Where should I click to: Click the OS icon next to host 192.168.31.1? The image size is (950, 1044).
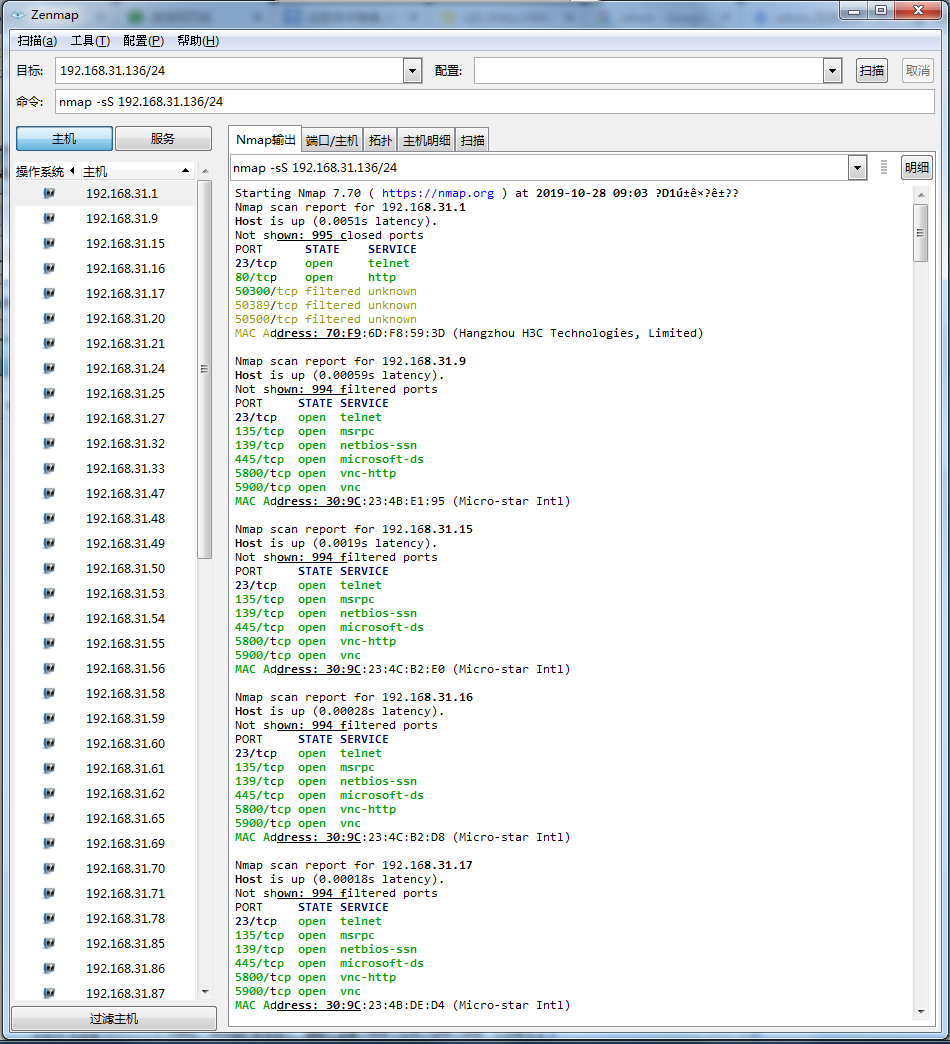tap(49, 193)
